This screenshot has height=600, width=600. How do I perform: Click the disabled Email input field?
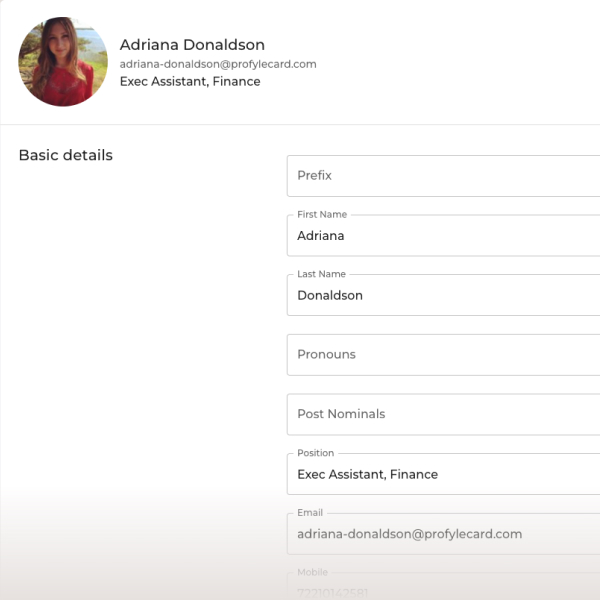click(x=443, y=534)
